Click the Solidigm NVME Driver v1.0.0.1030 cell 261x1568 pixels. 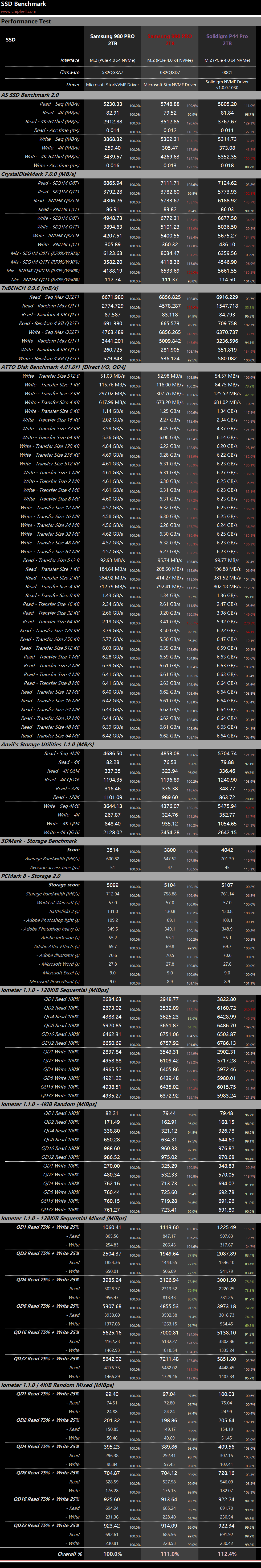(227, 85)
